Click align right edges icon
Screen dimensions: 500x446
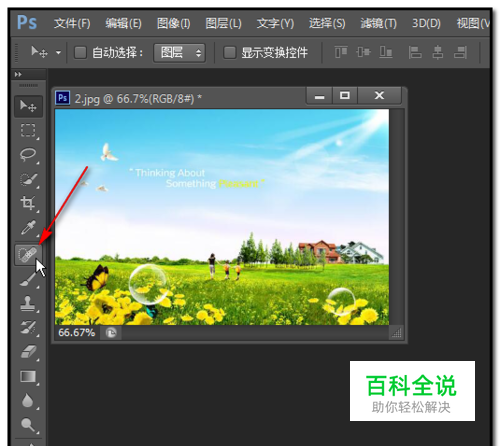tap(460, 52)
